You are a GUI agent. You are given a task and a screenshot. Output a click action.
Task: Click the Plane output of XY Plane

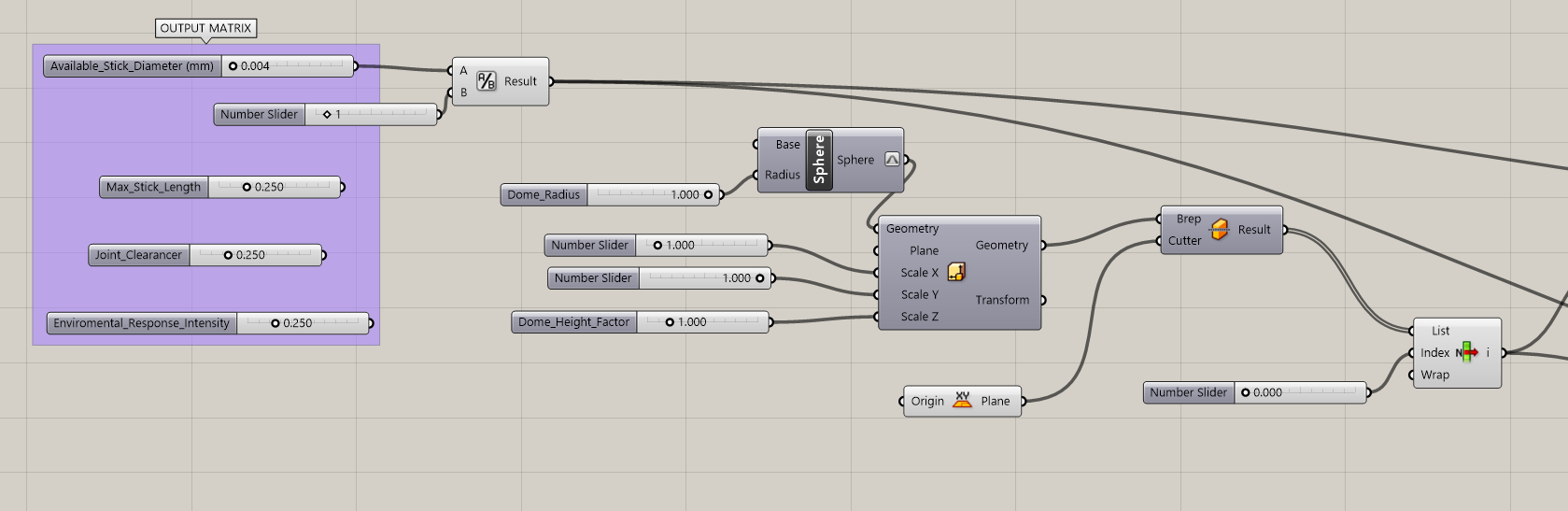click(x=995, y=402)
